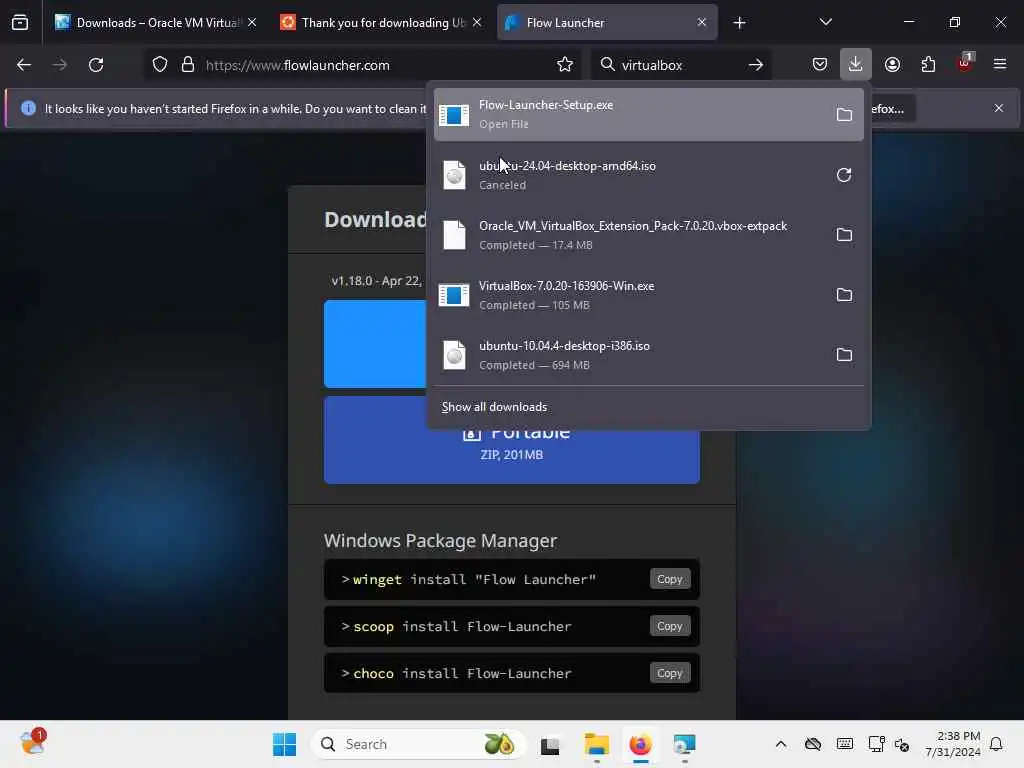Expand the list all tabs chevron
1024x768 pixels.
825,23
